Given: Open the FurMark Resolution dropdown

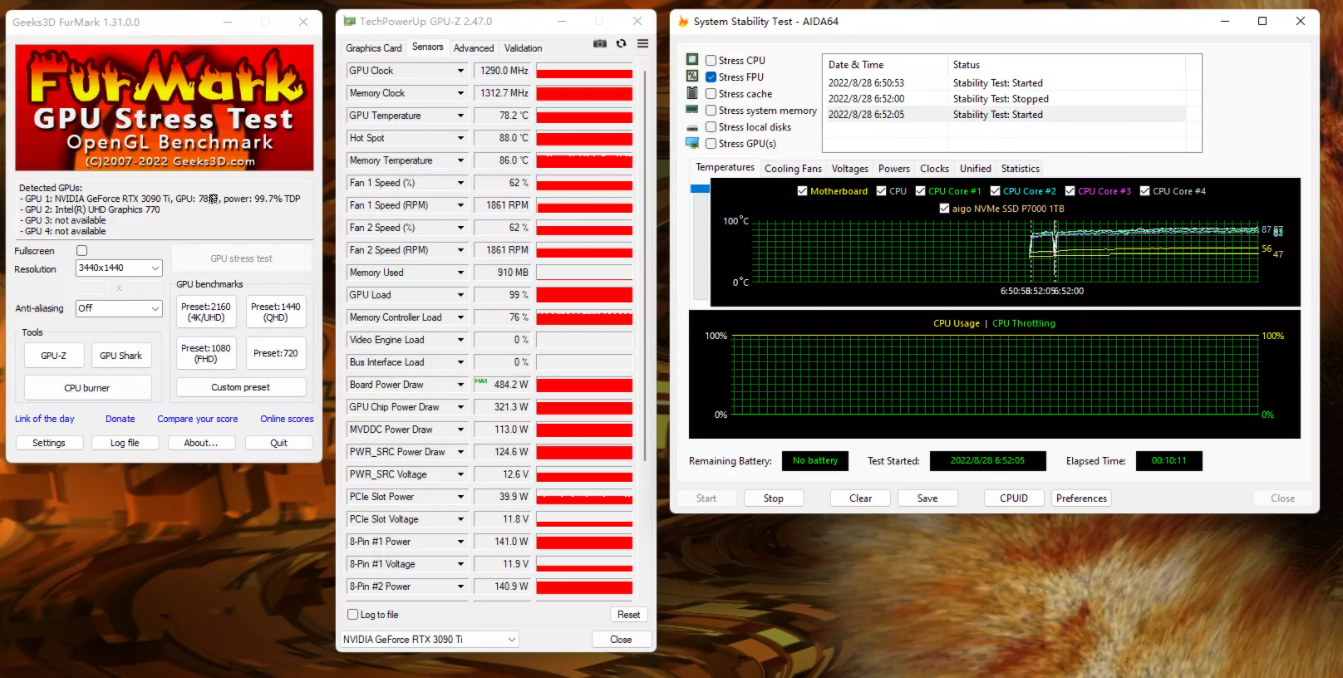Looking at the screenshot, I should [x=118, y=268].
